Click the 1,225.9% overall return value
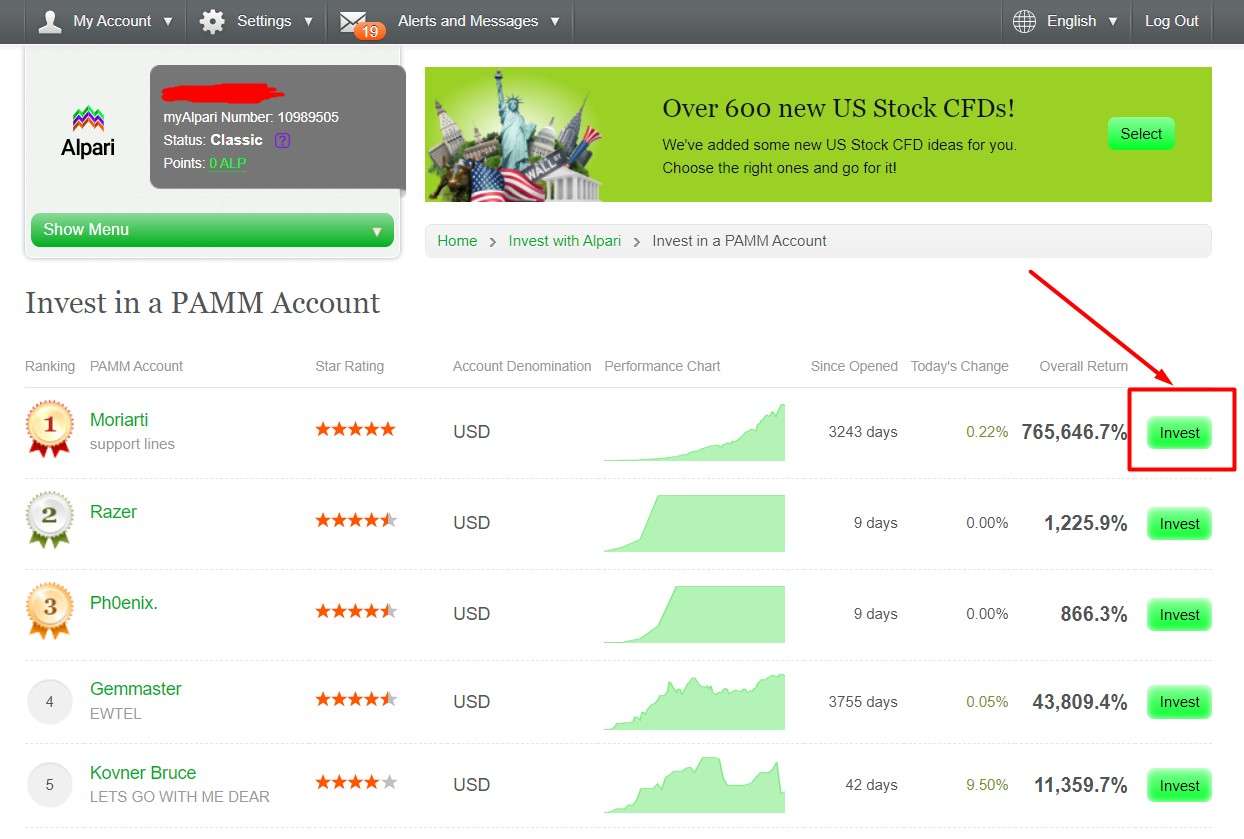This screenshot has width=1244, height=839. coord(1085,524)
